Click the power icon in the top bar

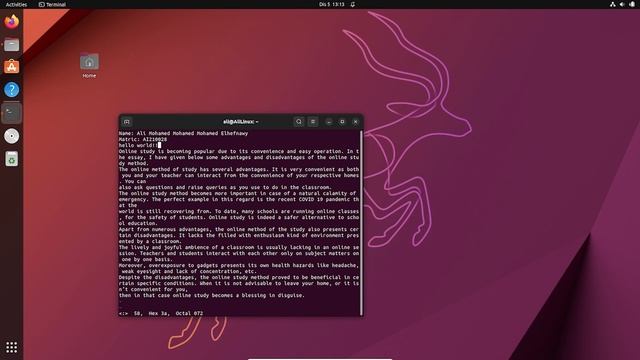coord(632,4)
